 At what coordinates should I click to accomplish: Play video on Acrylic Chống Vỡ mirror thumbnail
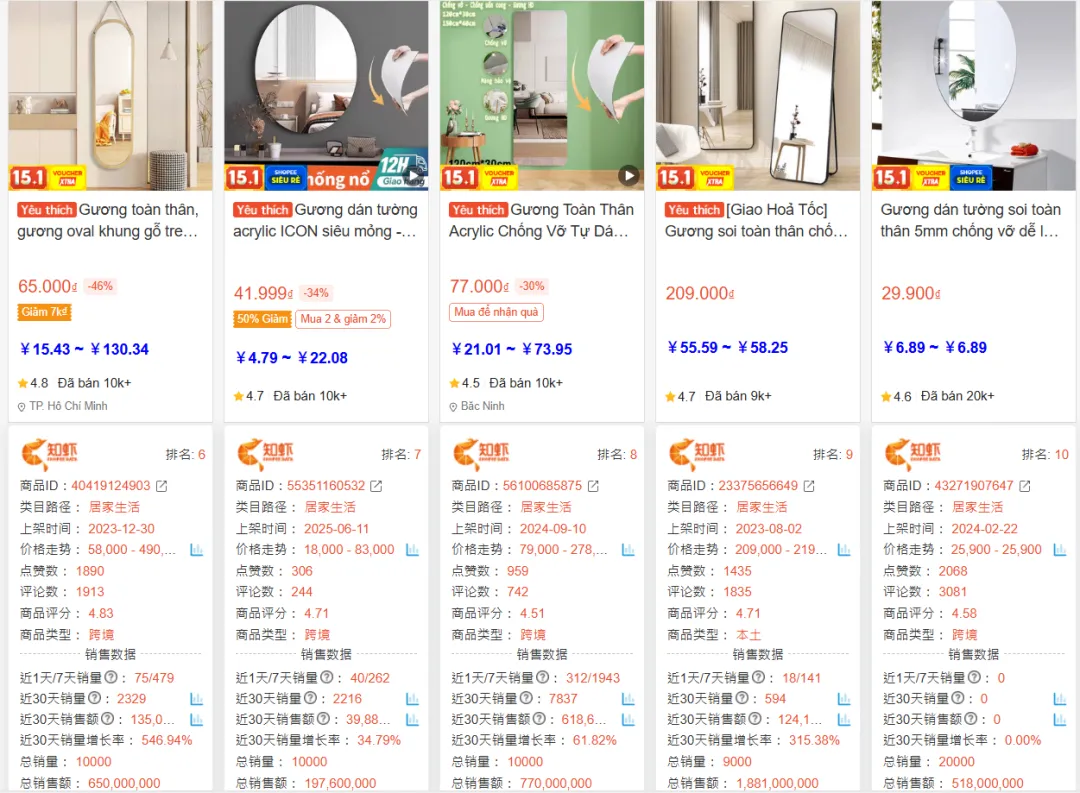628,175
